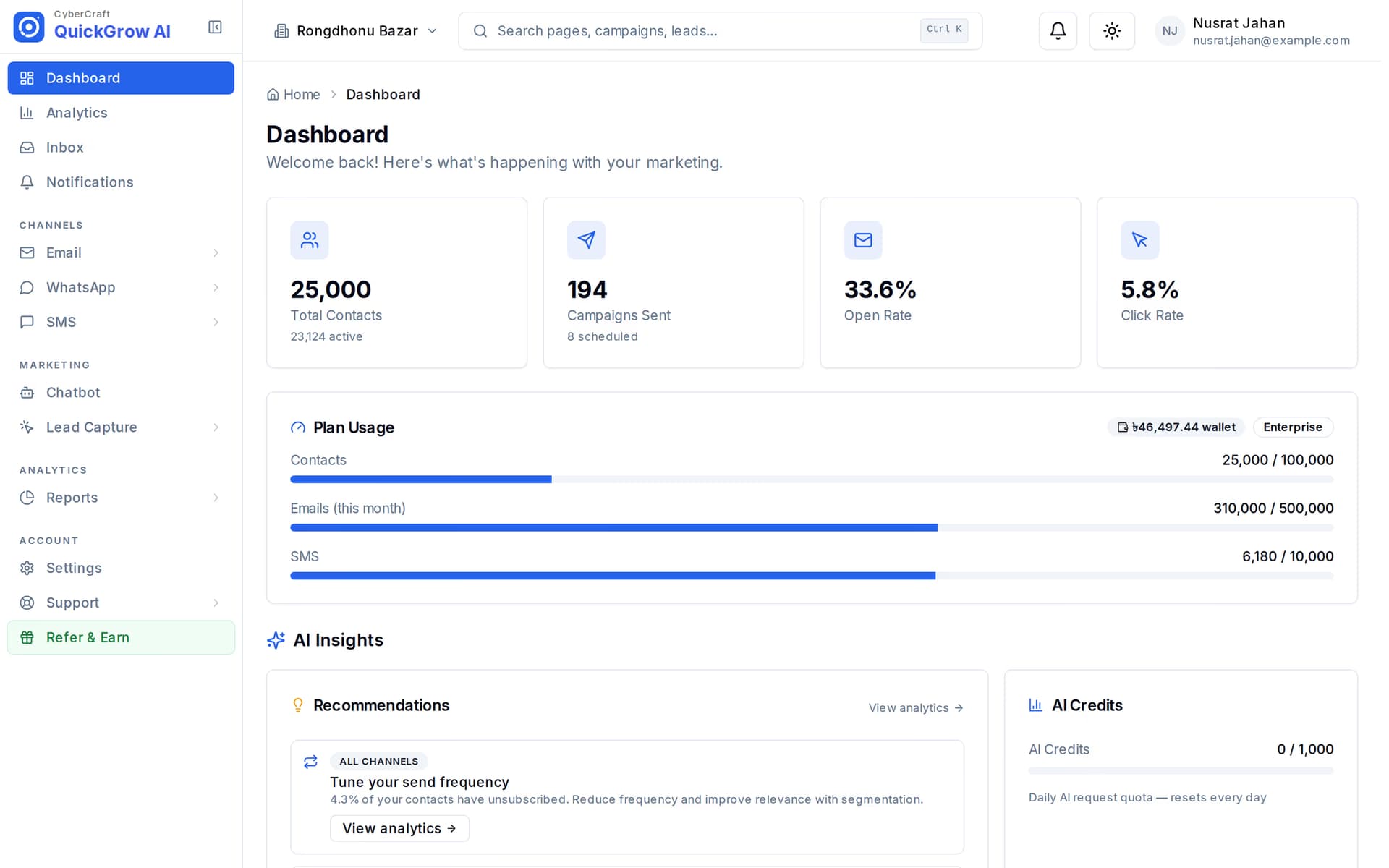Image resolution: width=1389 pixels, height=868 pixels.
Task: Click the 5.8% Click Rate value
Action: click(x=1150, y=290)
